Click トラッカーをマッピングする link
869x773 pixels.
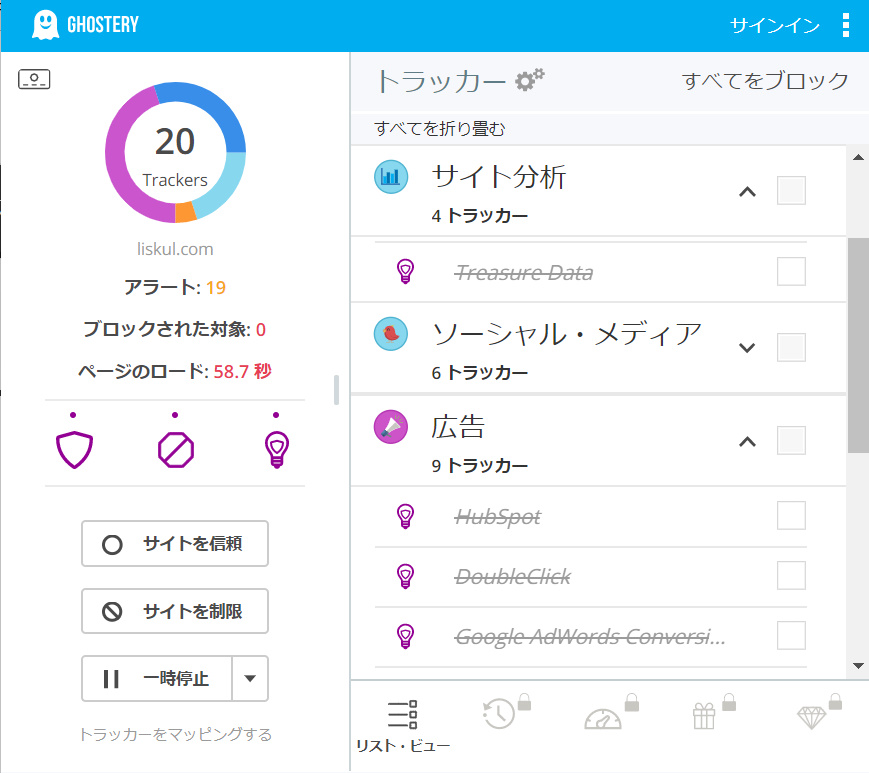tap(175, 735)
